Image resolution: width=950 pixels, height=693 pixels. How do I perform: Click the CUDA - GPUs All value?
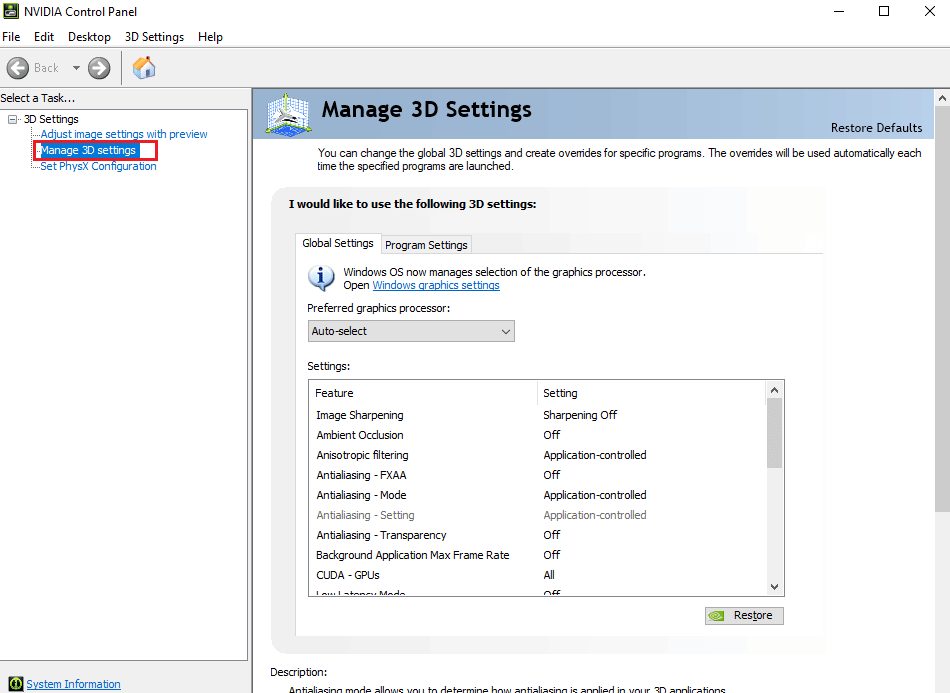coord(549,575)
